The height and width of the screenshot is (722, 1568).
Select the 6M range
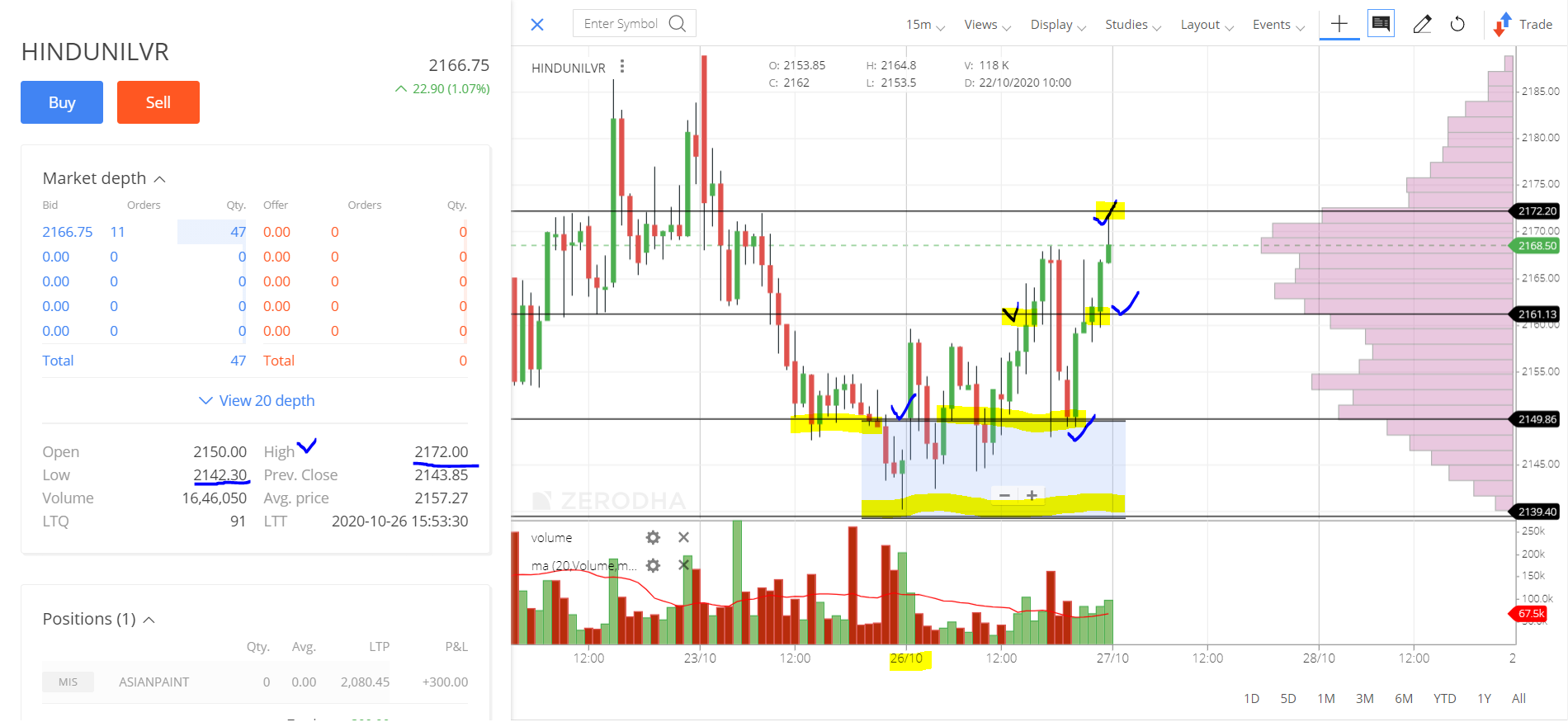(1404, 698)
